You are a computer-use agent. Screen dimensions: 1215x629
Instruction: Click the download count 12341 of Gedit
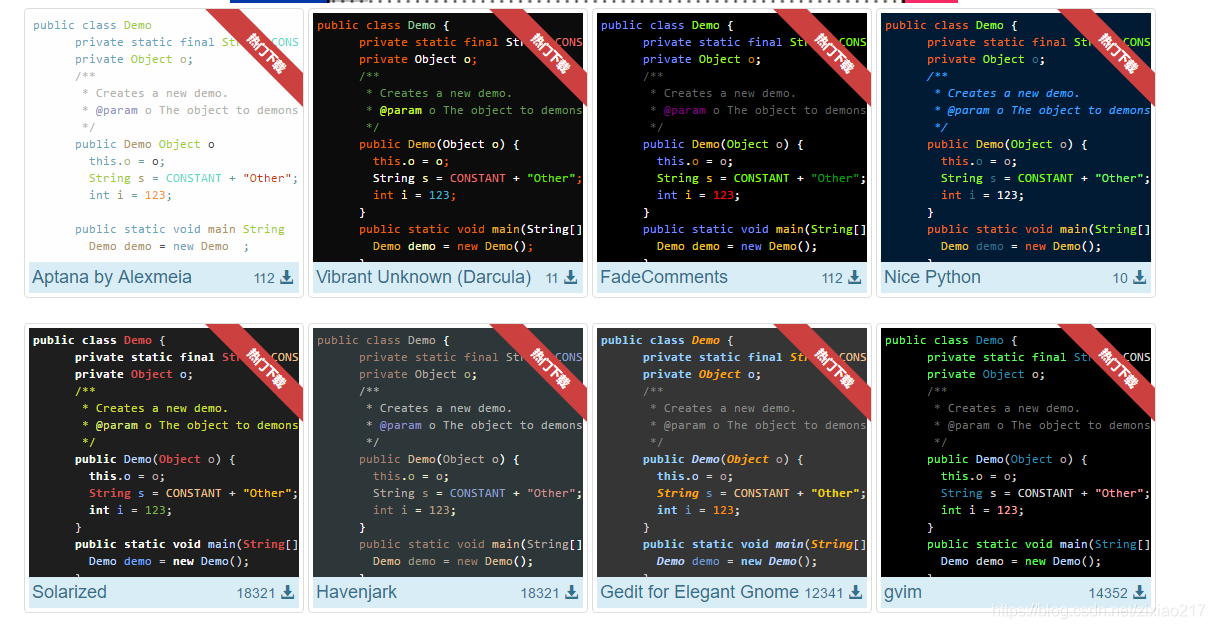coord(824,593)
